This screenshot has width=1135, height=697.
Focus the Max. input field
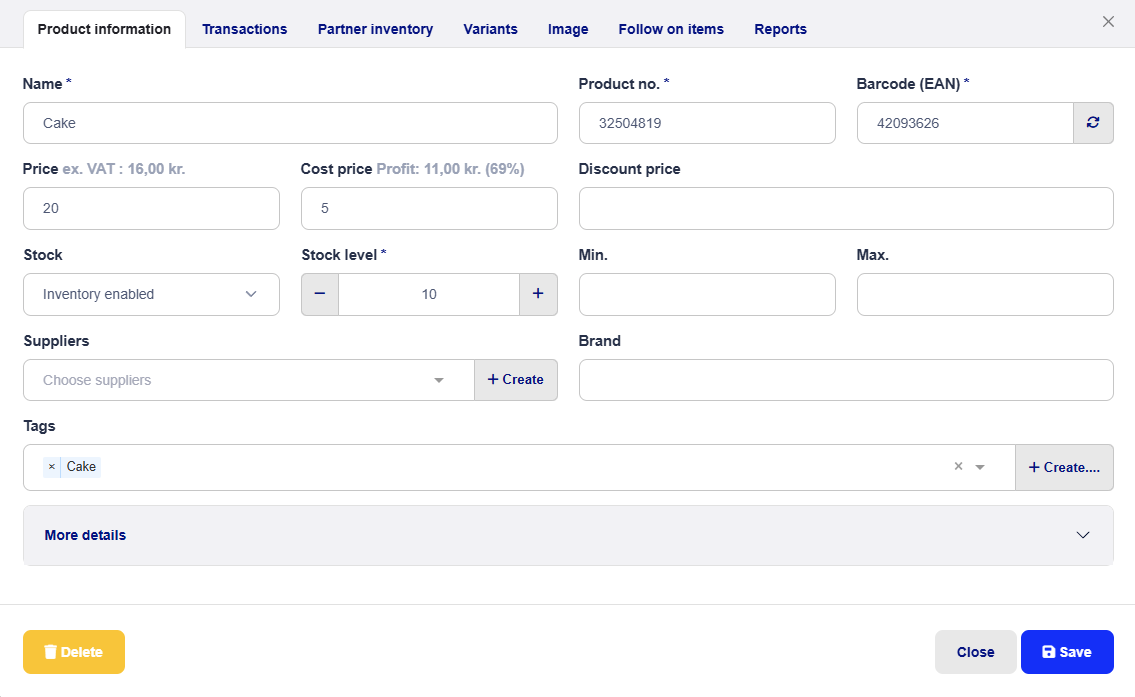985,295
